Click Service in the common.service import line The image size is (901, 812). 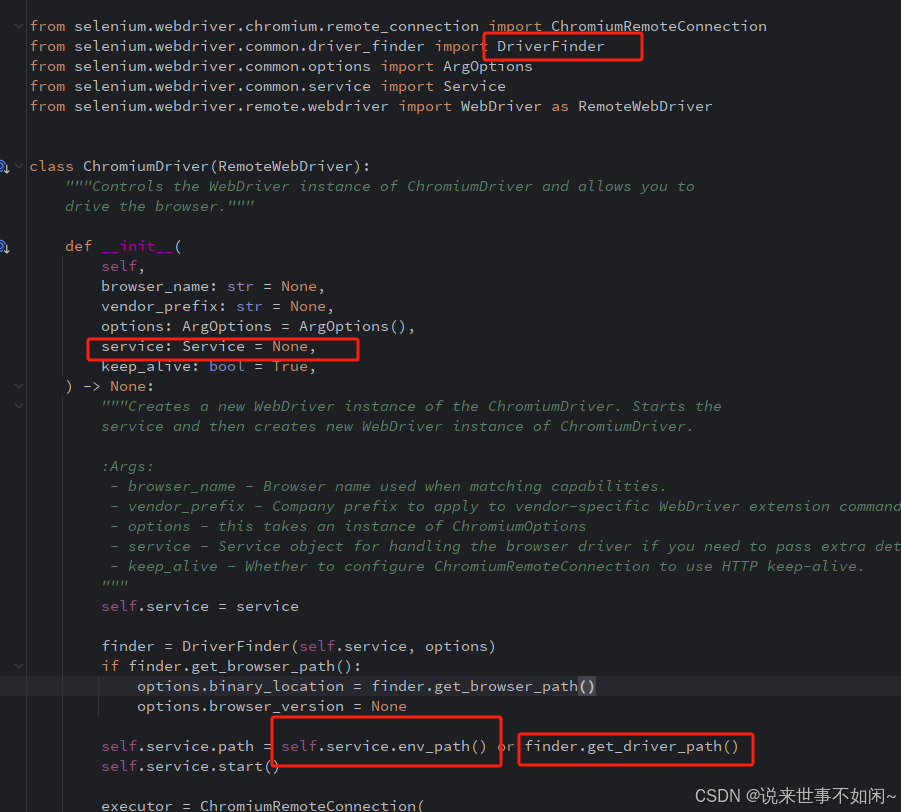click(474, 86)
